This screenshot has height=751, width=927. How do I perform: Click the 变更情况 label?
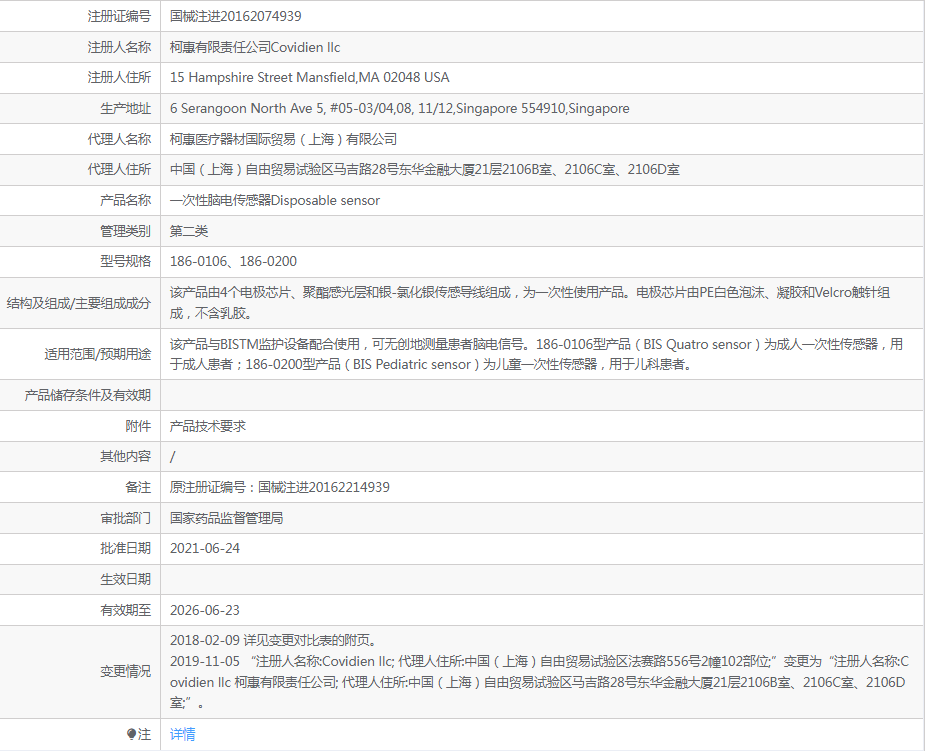coord(125,671)
